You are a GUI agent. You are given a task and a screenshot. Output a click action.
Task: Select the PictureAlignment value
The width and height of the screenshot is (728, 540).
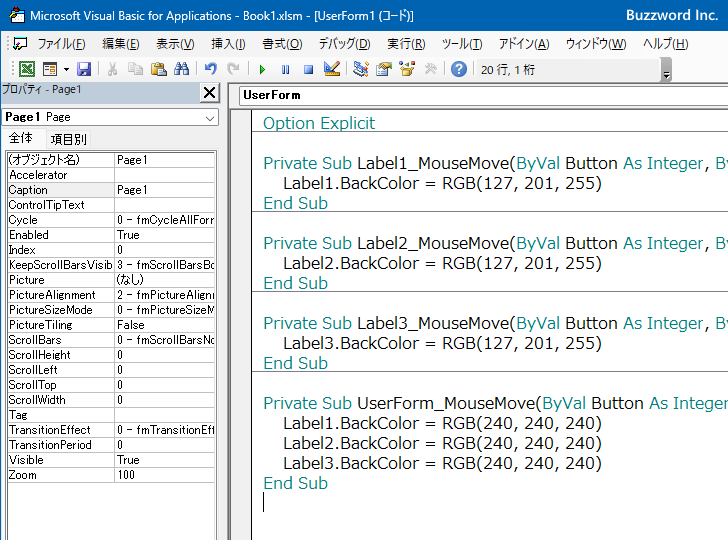164,295
